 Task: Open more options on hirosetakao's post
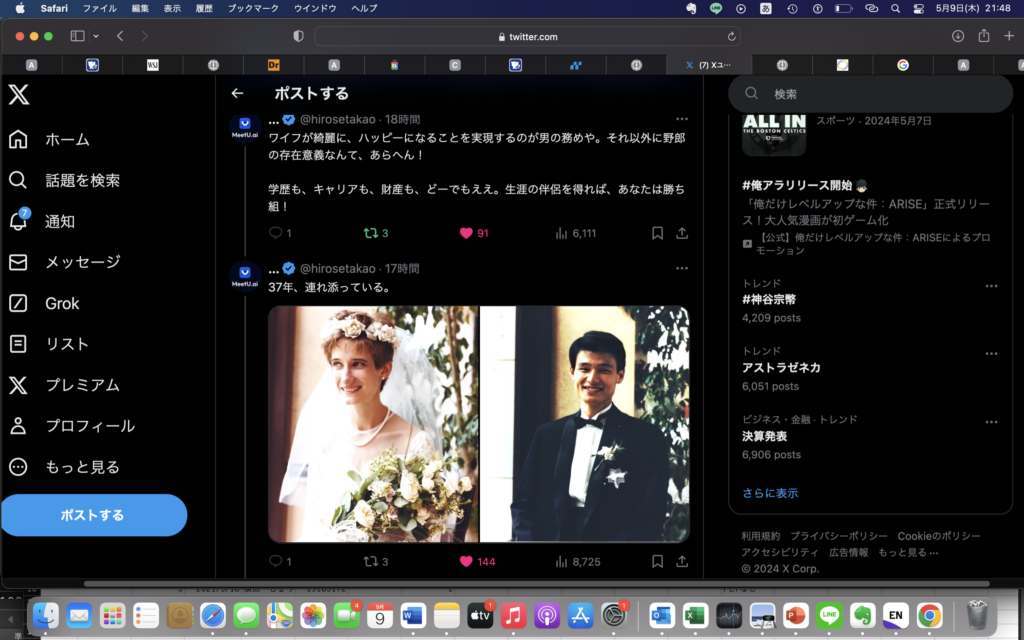click(x=682, y=118)
